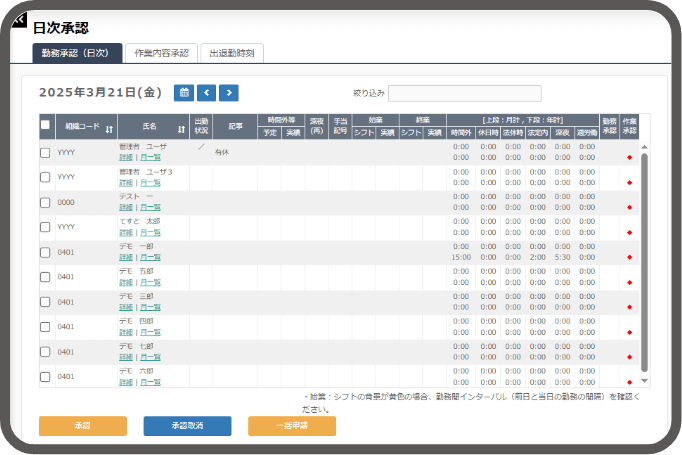Open 月一覧 link for てすと 太郎
This screenshot has width=682, height=455.
[150, 233]
